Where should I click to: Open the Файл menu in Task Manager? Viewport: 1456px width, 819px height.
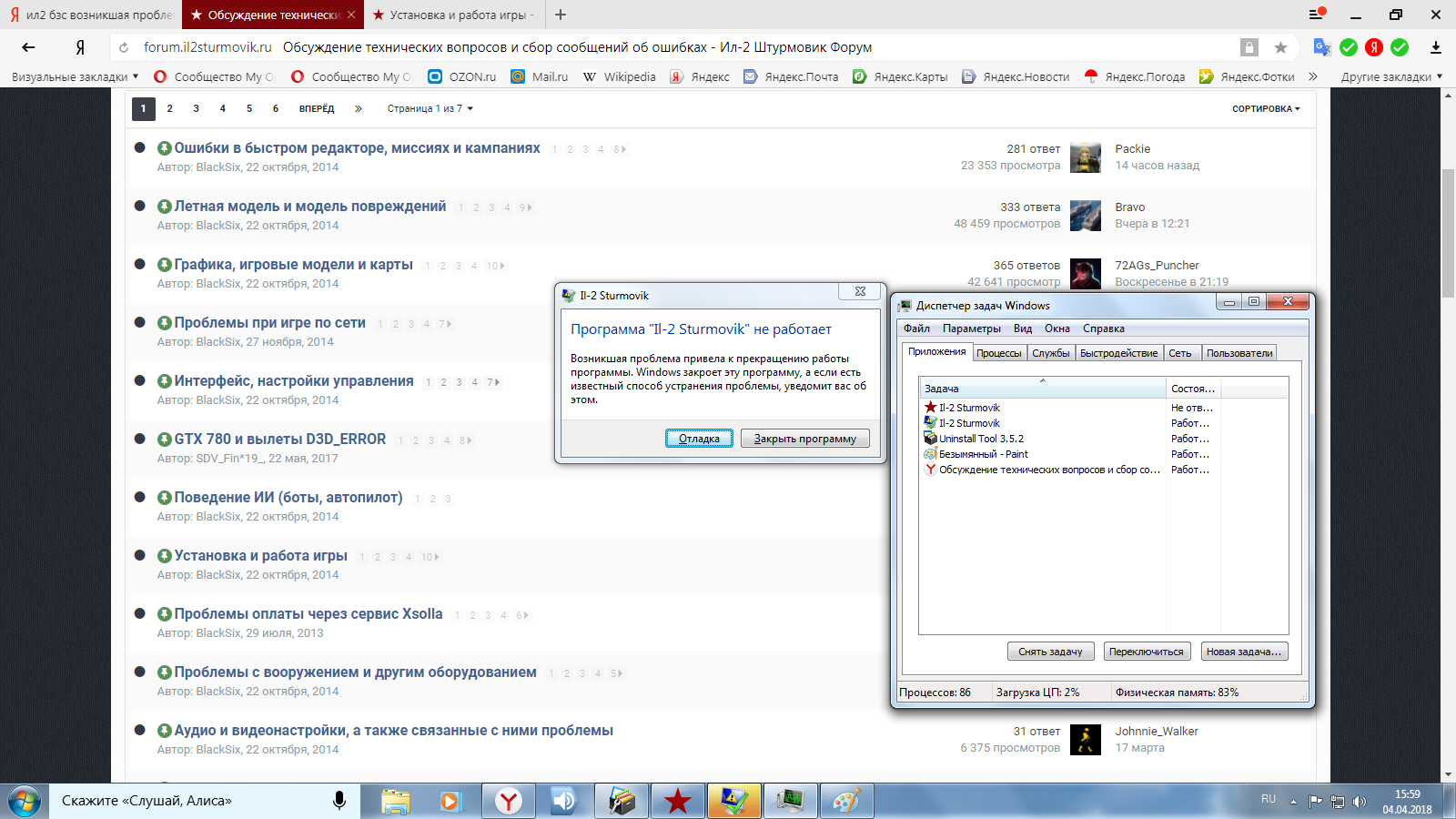point(916,329)
